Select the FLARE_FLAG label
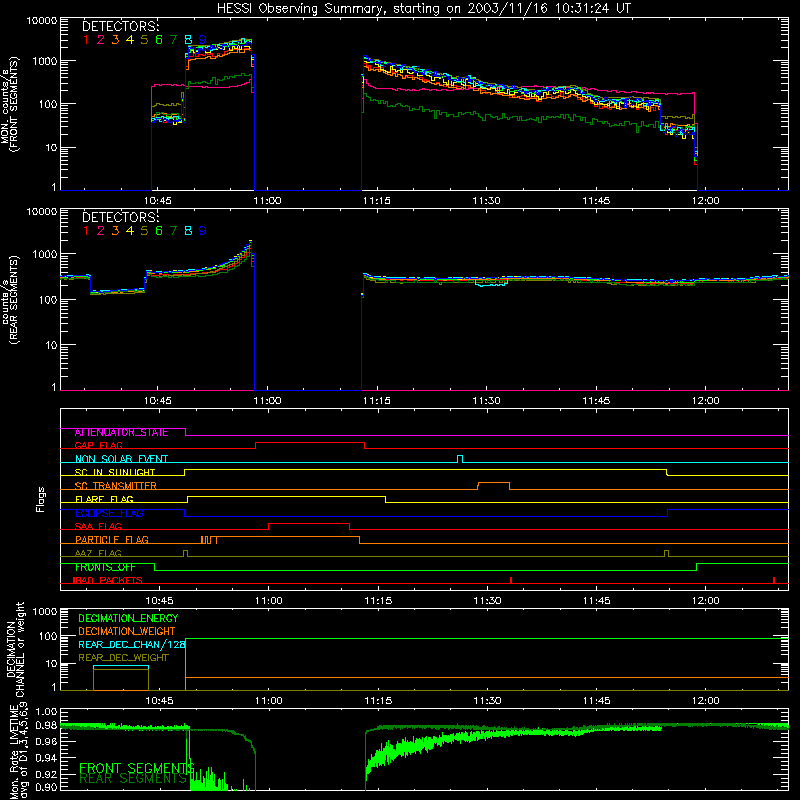800x800 pixels. pyautogui.click(x=104, y=499)
